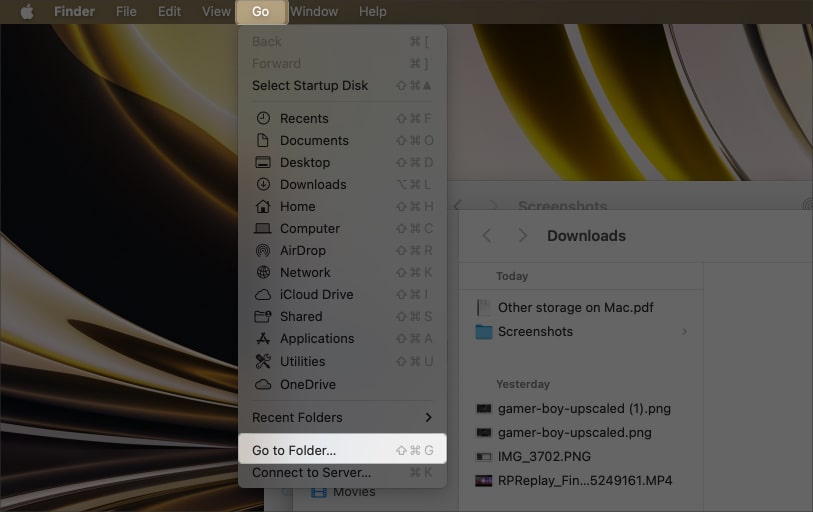Screen dimensions: 813x512
Task: Select Downloads label in Go menu
Action: [313, 184]
